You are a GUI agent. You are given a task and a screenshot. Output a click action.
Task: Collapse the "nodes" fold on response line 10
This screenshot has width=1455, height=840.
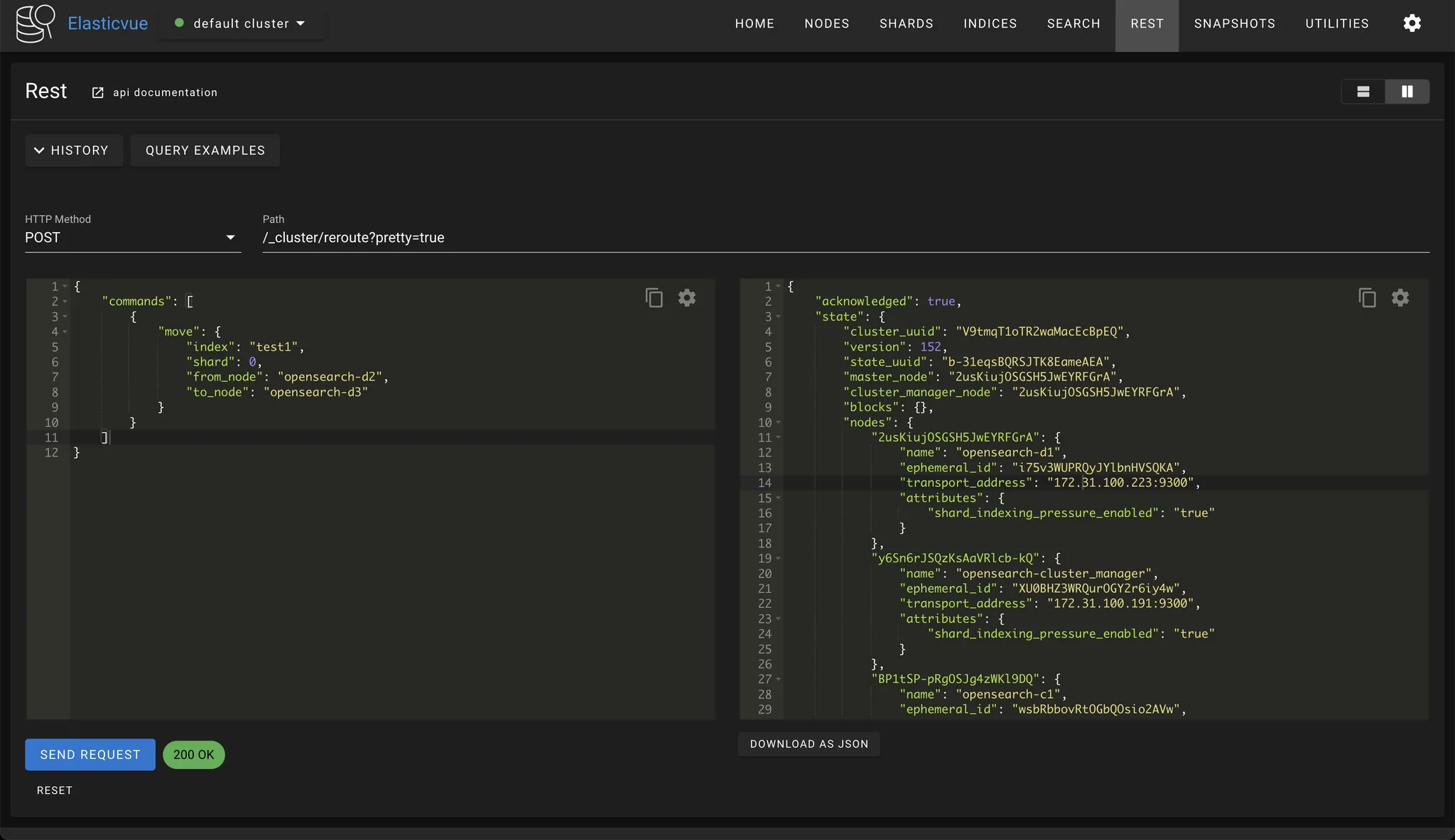click(778, 422)
